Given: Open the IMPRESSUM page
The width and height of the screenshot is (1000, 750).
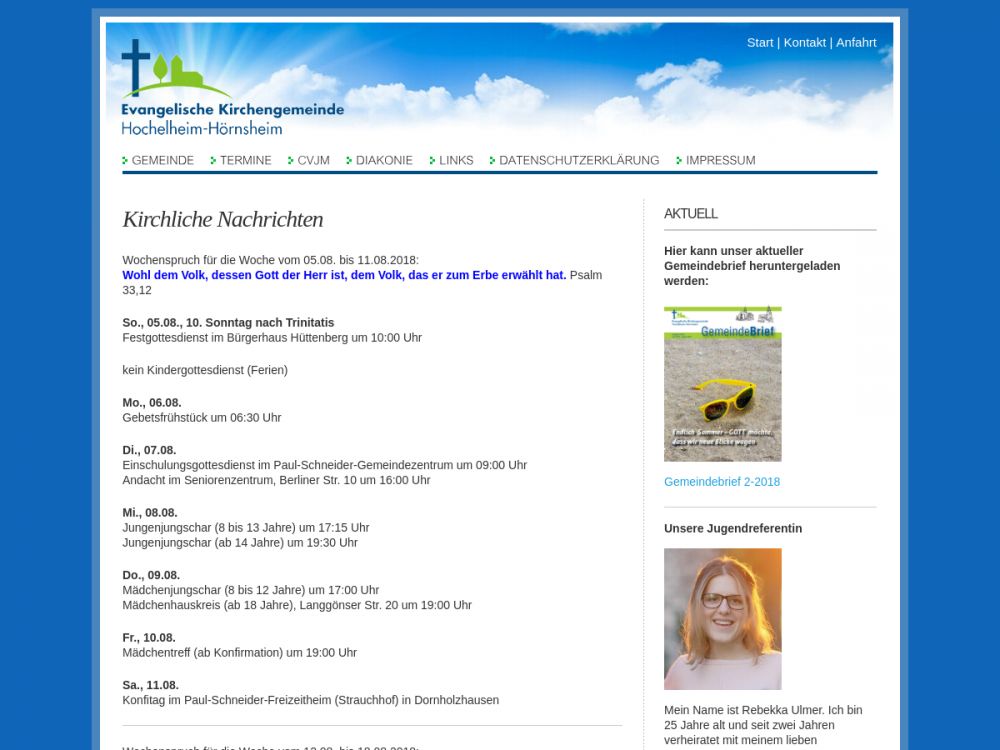Looking at the screenshot, I should pyautogui.click(x=720, y=160).
